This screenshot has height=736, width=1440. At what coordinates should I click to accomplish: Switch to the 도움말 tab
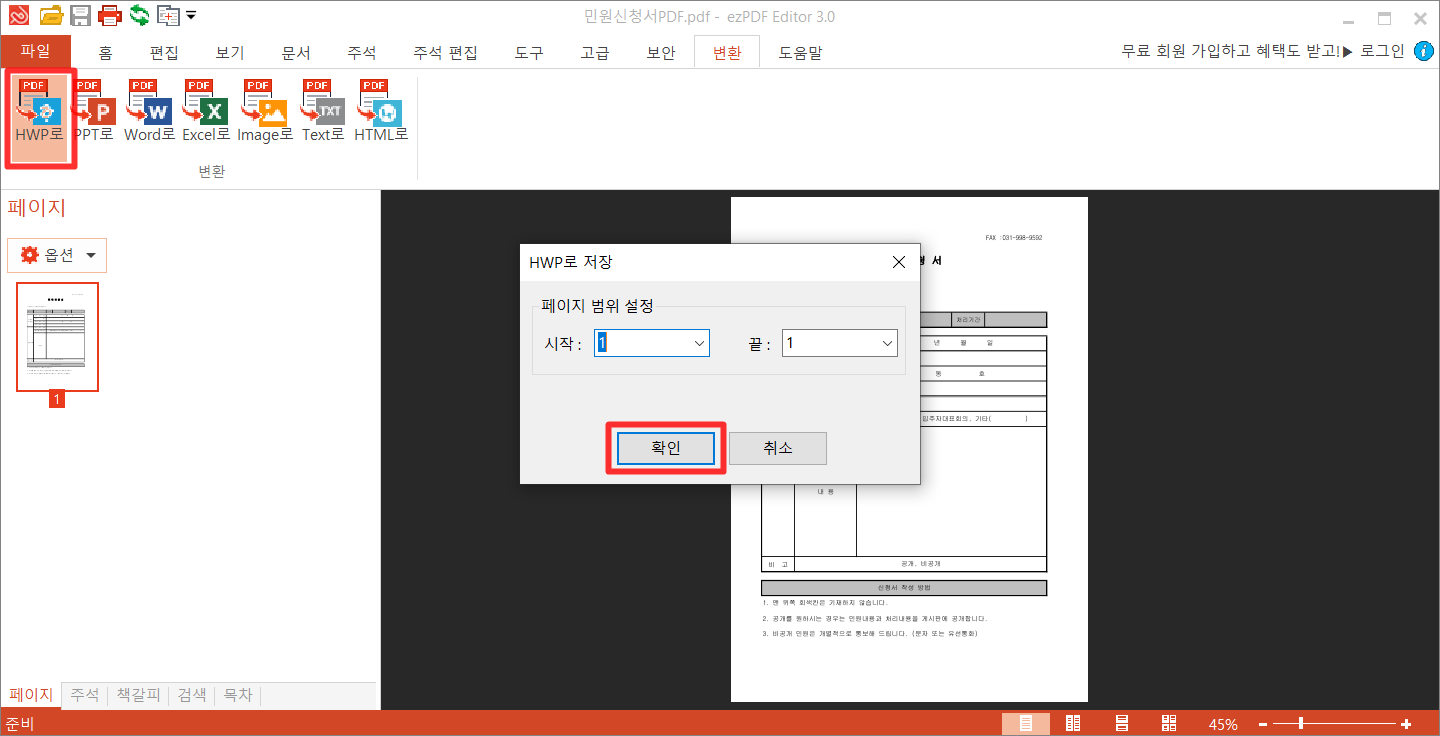coord(800,53)
